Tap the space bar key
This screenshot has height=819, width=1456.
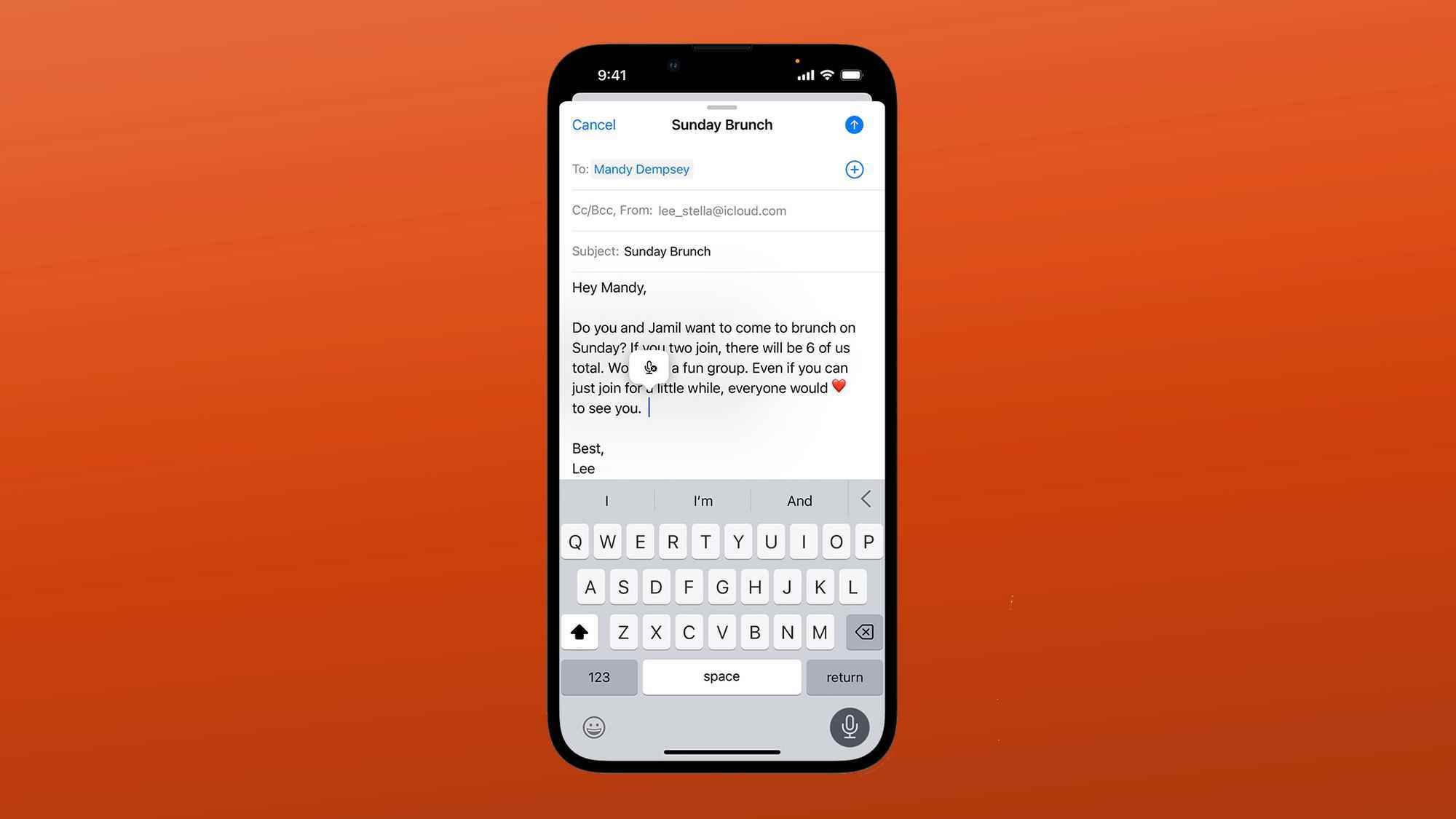[x=720, y=677]
